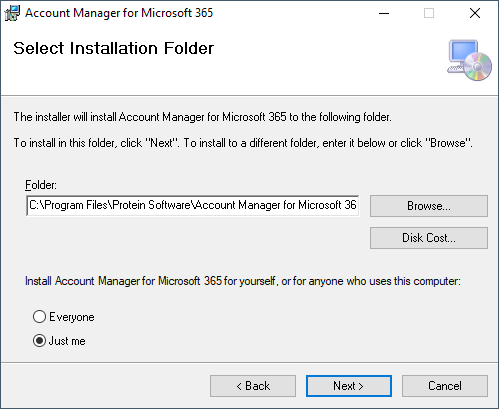499x409 pixels.
Task: Click the computer and disc setup graphic
Action: coord(469,60)
